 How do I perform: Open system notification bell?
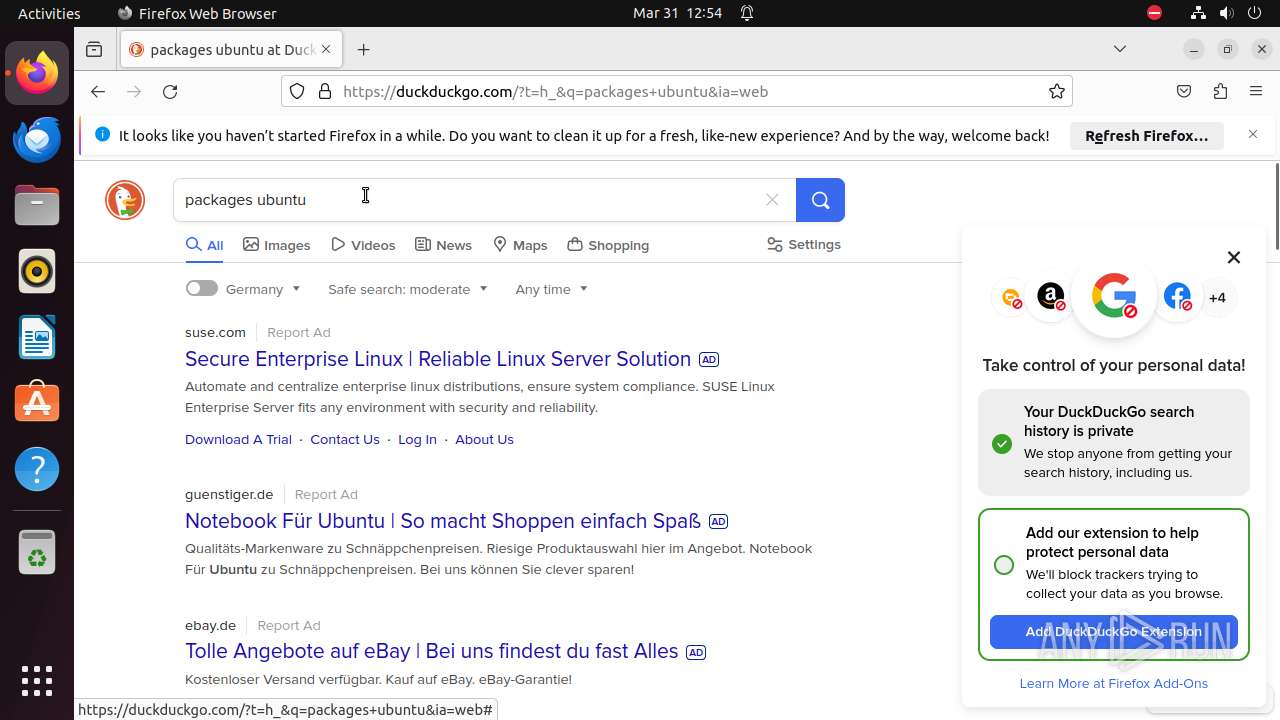(x=747, y=13)
